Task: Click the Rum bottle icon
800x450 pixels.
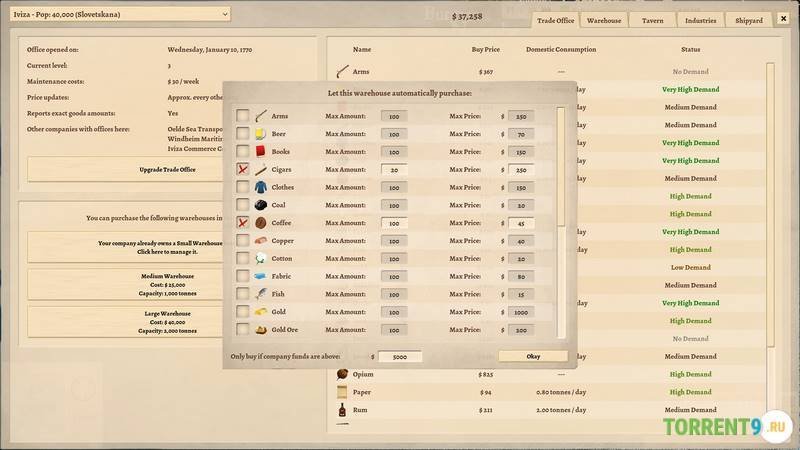Action: click(x=343, y=410)
